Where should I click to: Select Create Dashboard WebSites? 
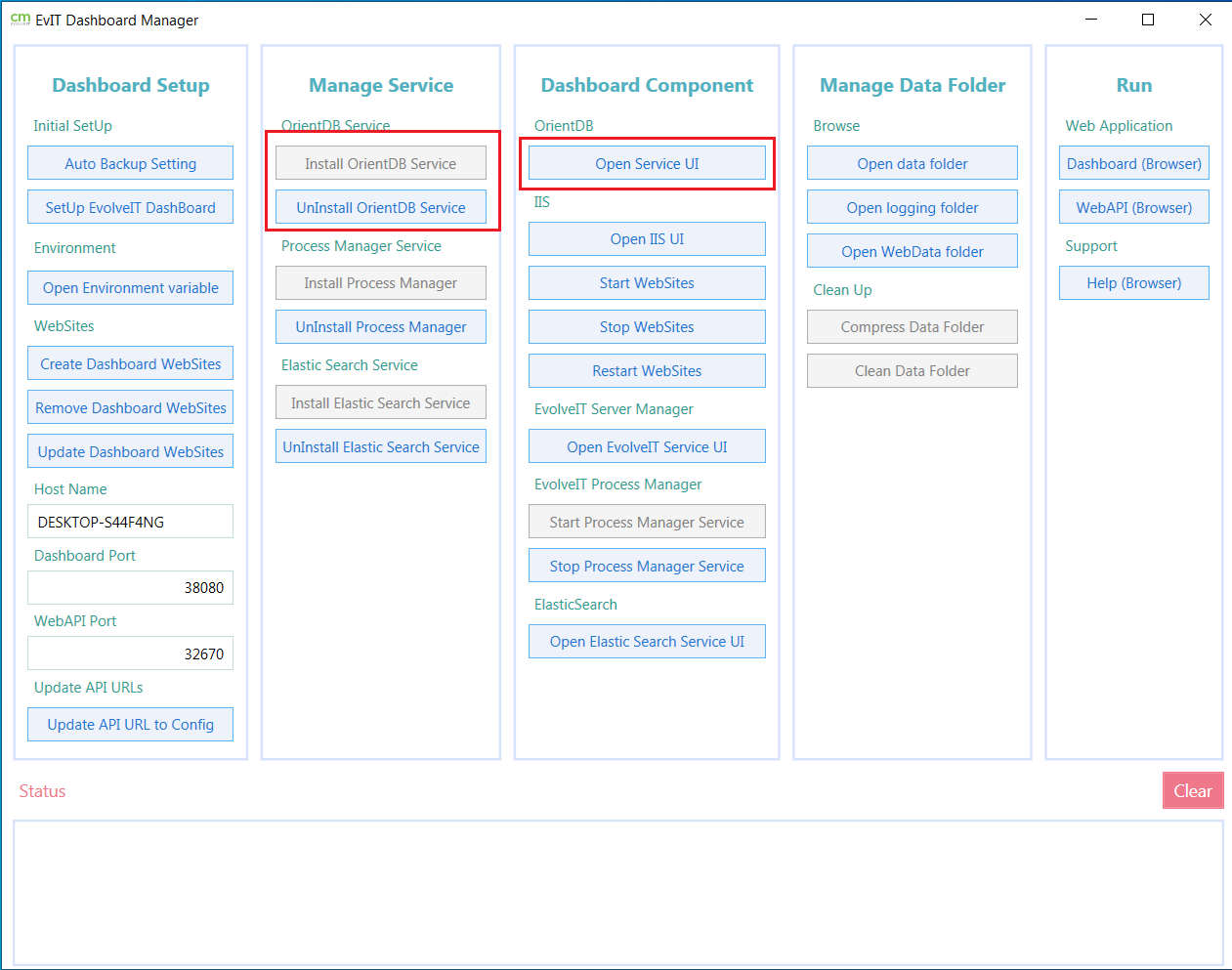130,363
